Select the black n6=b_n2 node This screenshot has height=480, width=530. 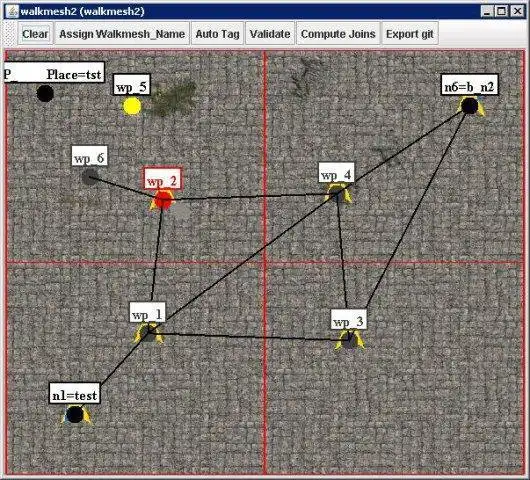coord(469,106)
